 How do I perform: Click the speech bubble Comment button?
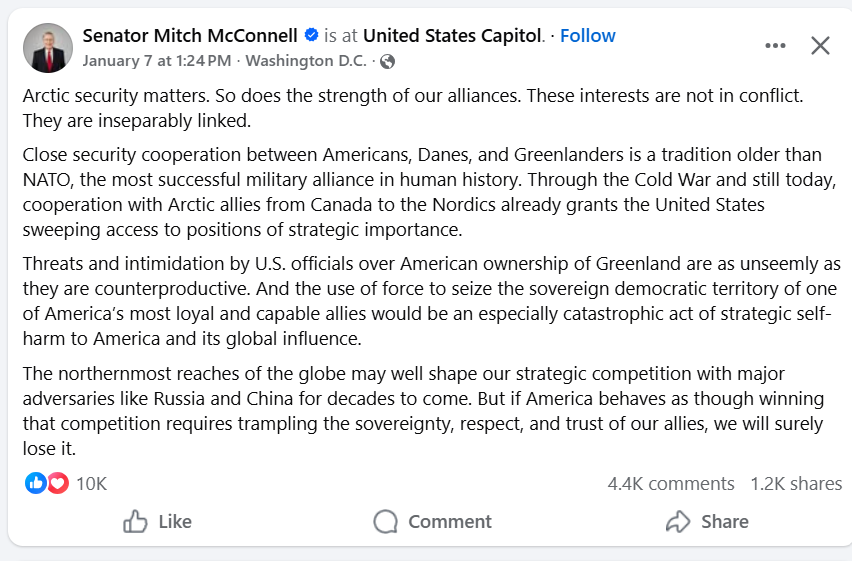pos(432,521)
